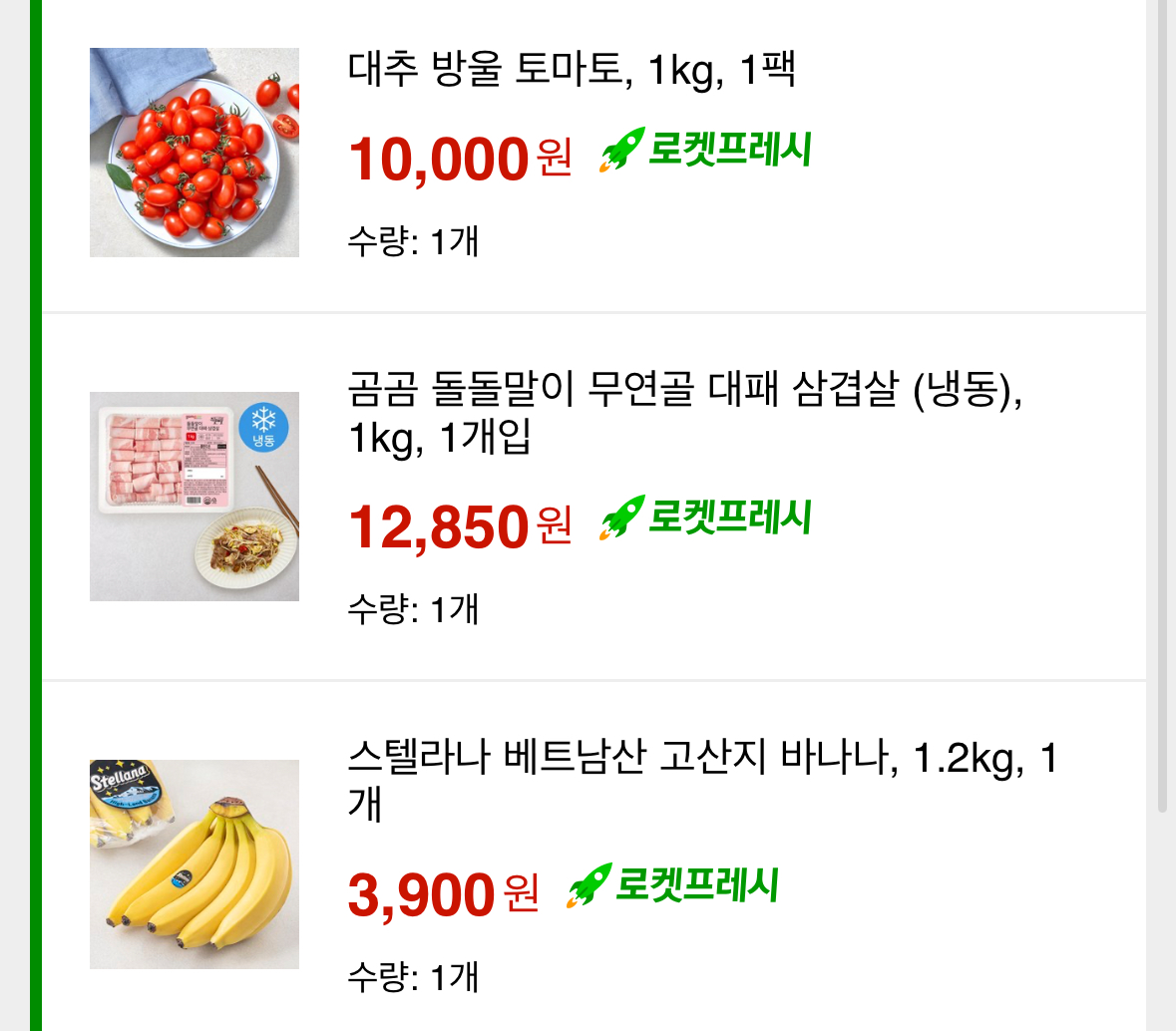Open the banana product thumbnail
The height and width of the screenshot is (1031, 1176).
pyautogui.click(x=195, y=864)
